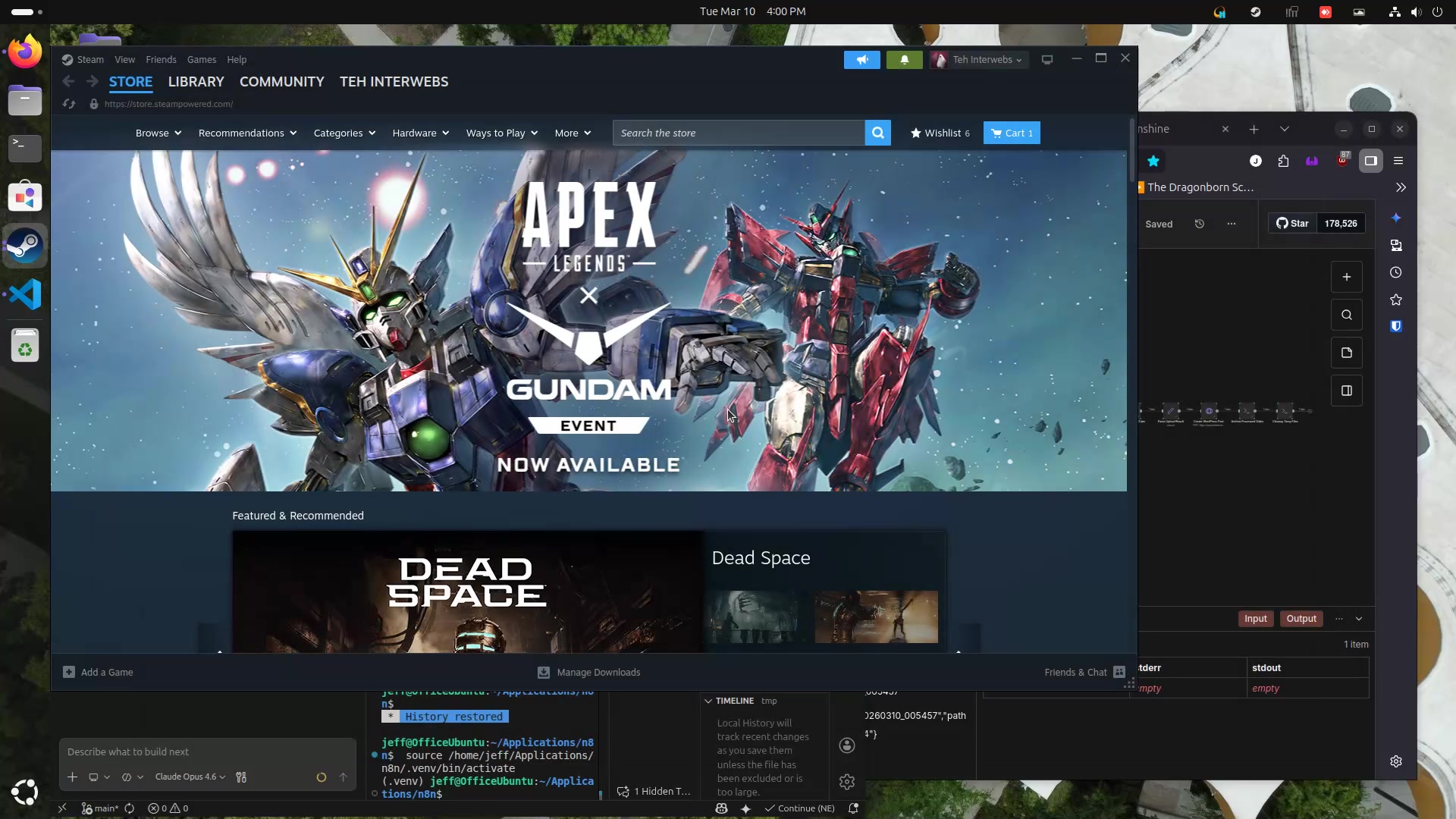
Task: Open Firefox history sidebar clock icon
Action: click(x=1395, y=272)
